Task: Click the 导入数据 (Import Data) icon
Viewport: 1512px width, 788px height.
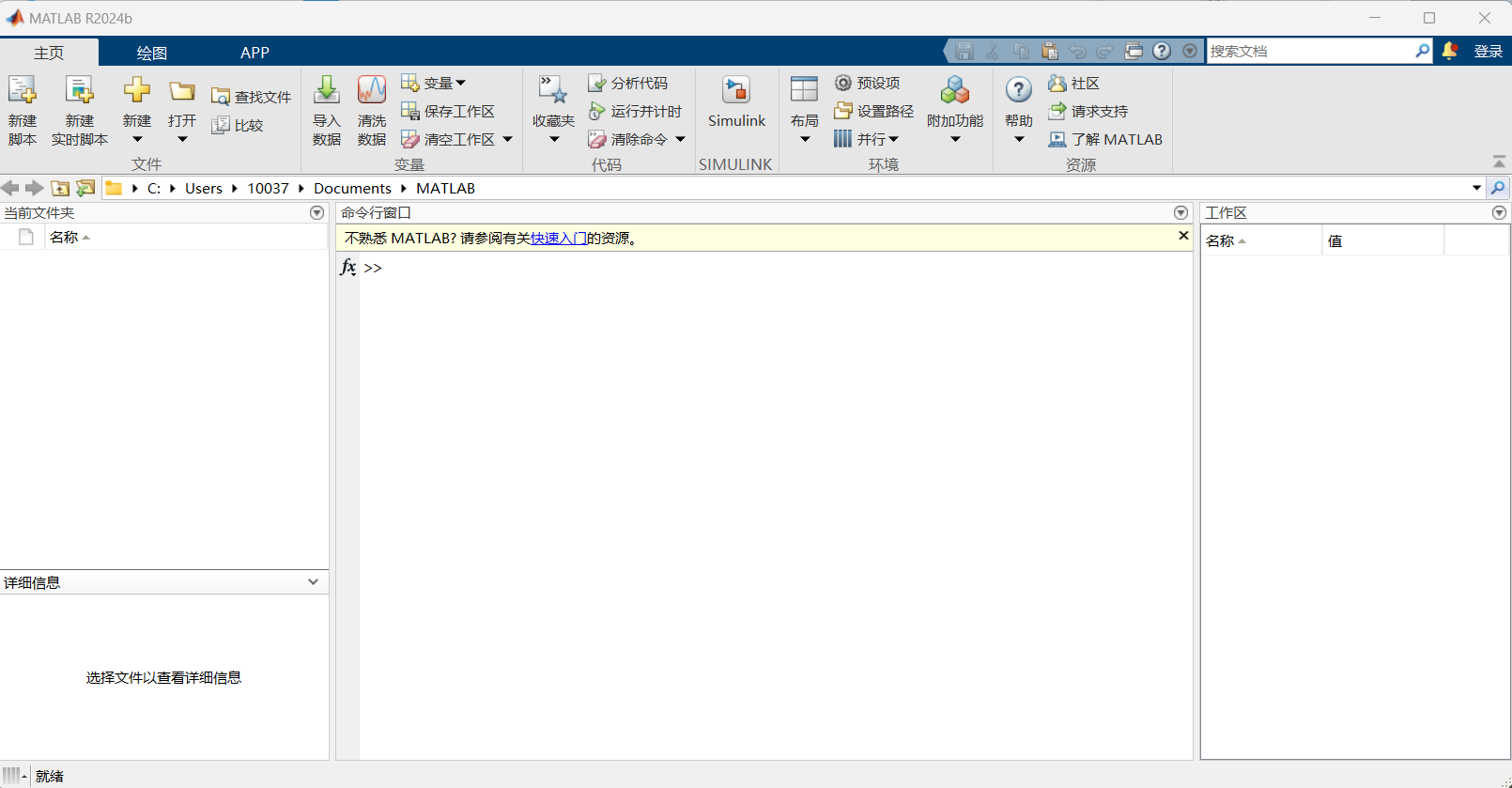Action: click(326, 90)
